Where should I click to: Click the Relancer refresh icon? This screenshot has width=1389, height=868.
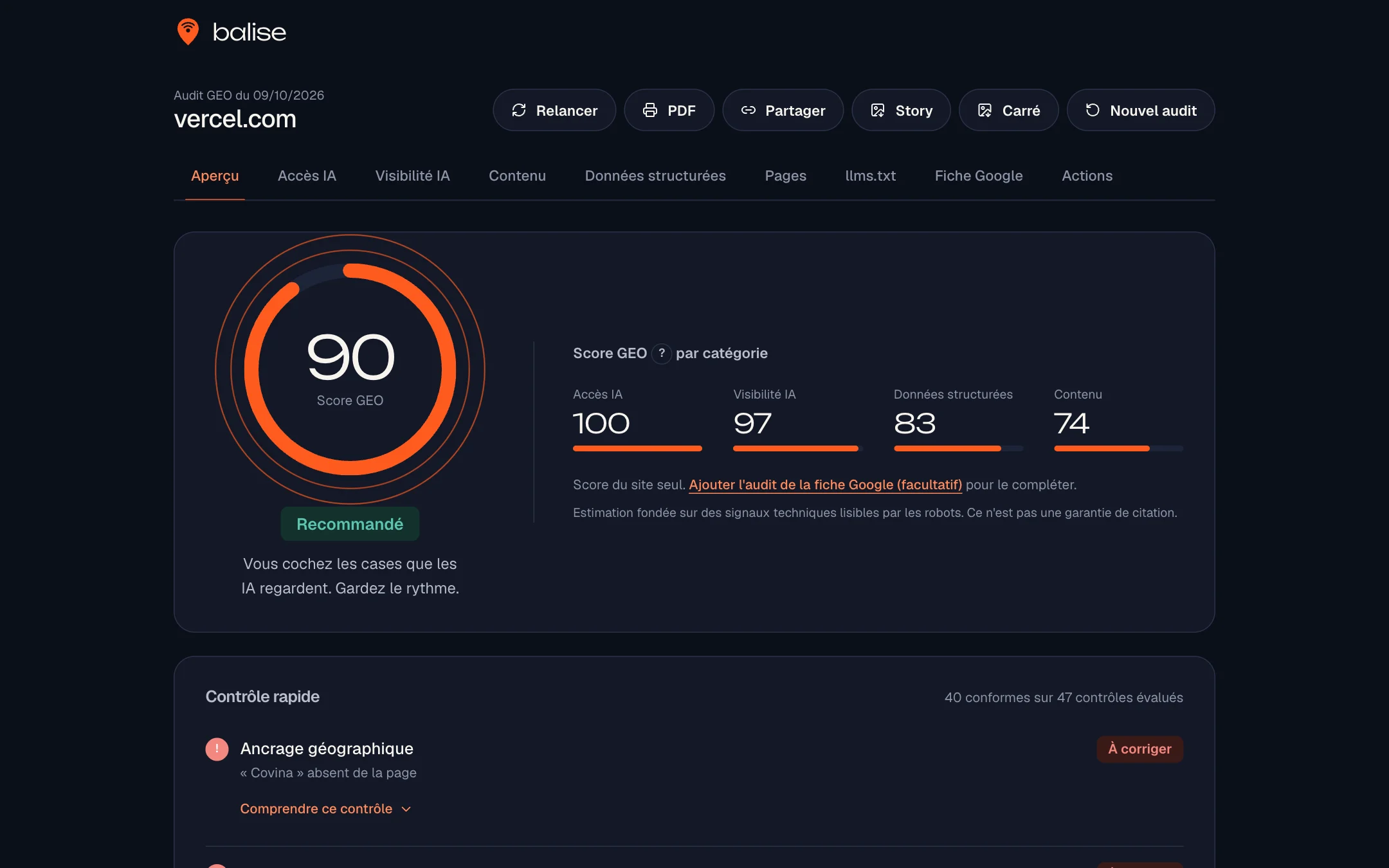(519, 111)
